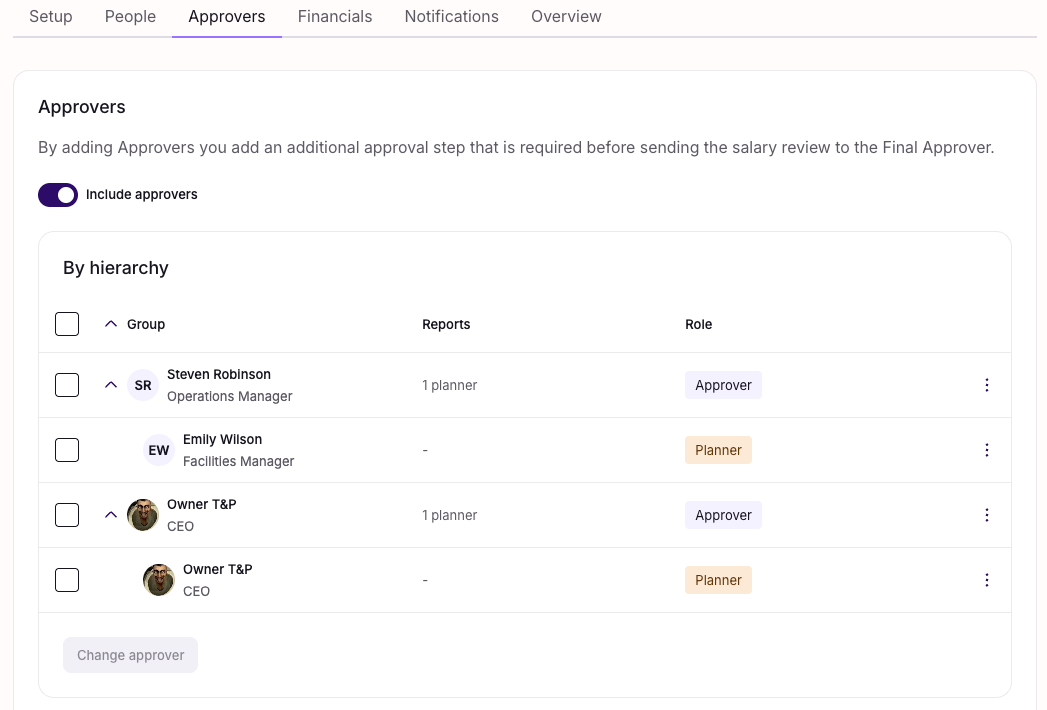The height and width of the screenshot is (710, 1047).
Task: Open Emily Wilson row three-dot menu
Action: click(987, 450)
